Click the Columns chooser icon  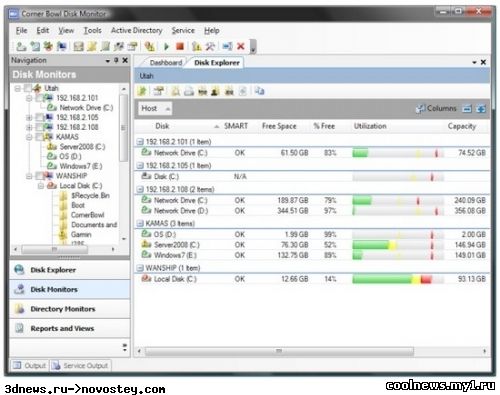(420, 108)
